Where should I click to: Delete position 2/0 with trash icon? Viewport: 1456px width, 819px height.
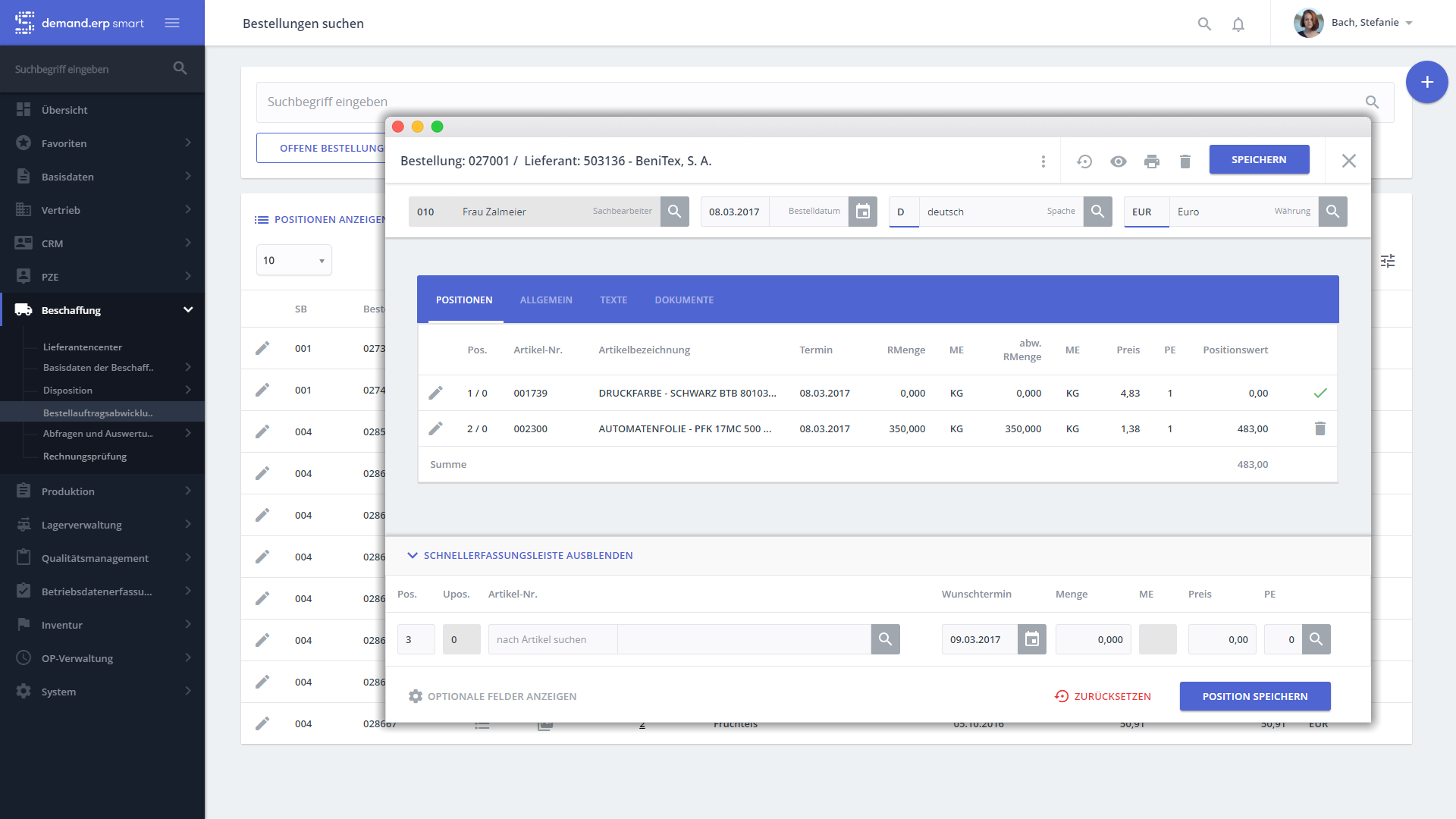1319,428
